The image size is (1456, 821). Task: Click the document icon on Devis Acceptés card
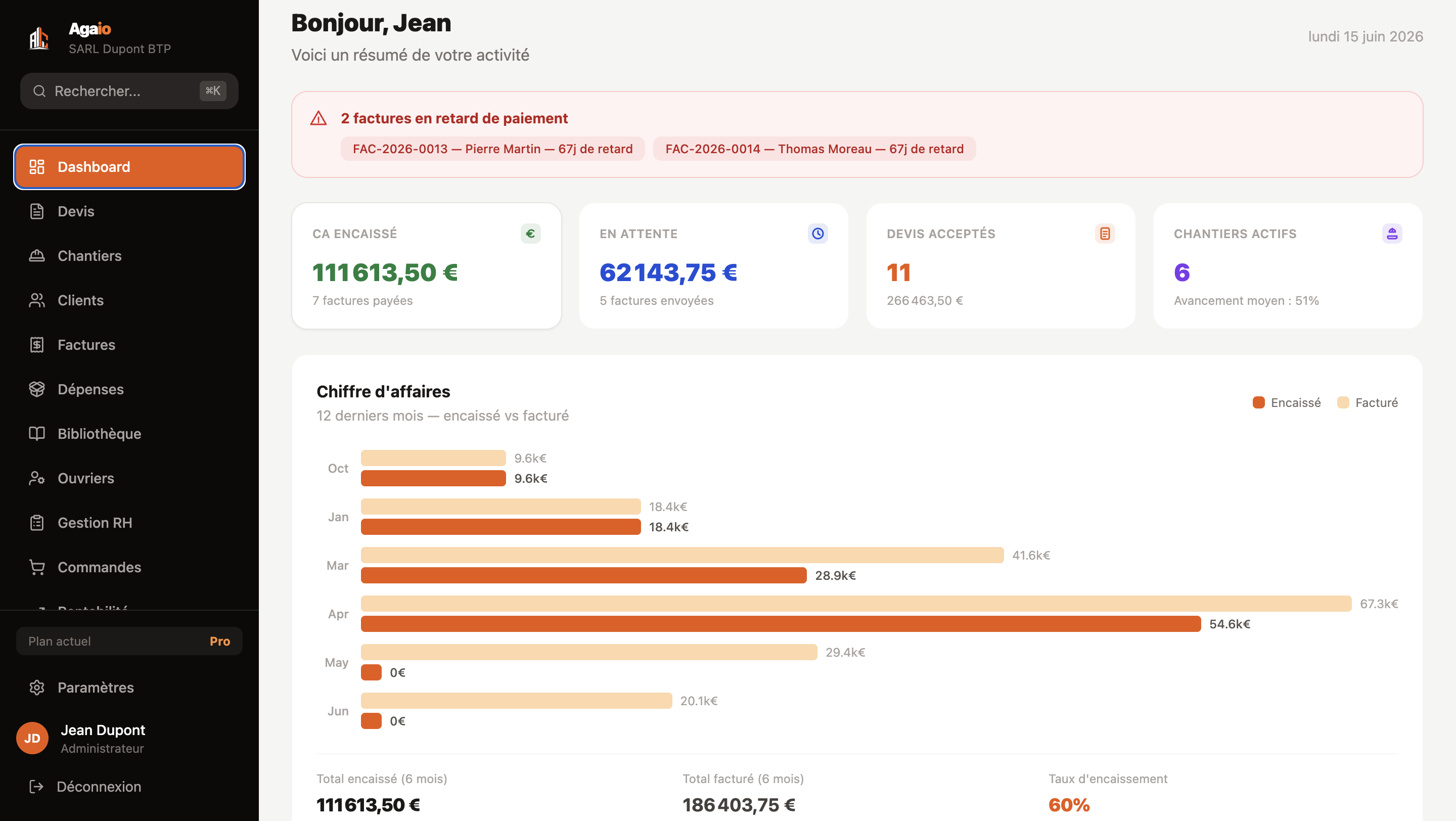coord(1105,234)
